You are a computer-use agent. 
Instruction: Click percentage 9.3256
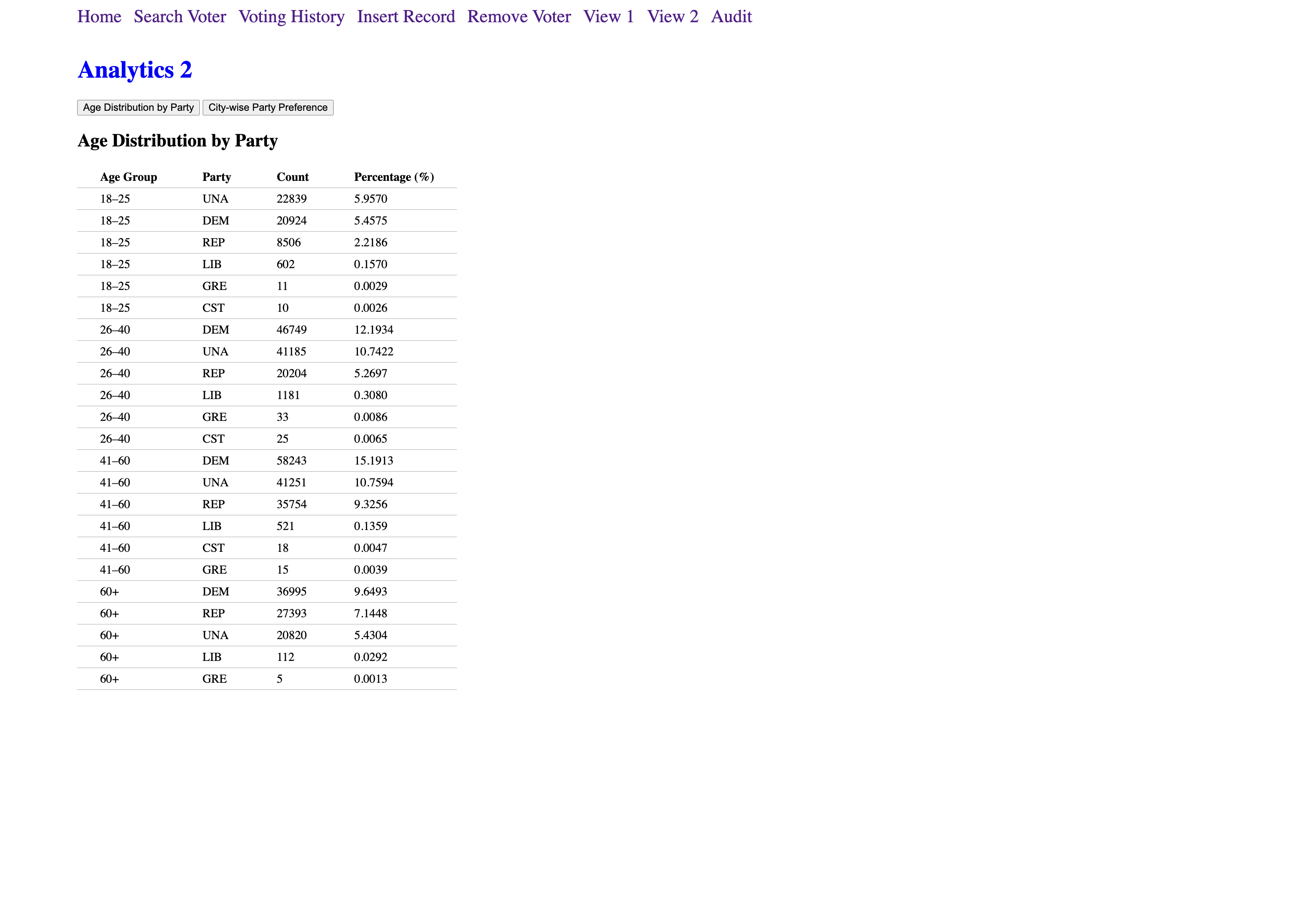pos(370,504)
